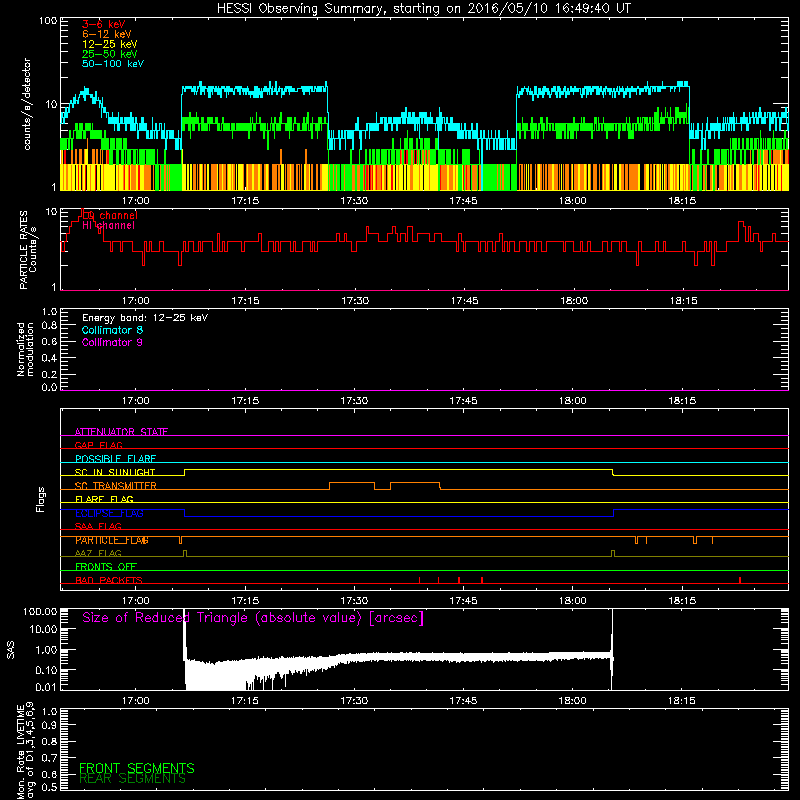Image resolution: width=800 pixels, height=800 pixels.
Task: Click the SAS axis label
Action: 11,649
